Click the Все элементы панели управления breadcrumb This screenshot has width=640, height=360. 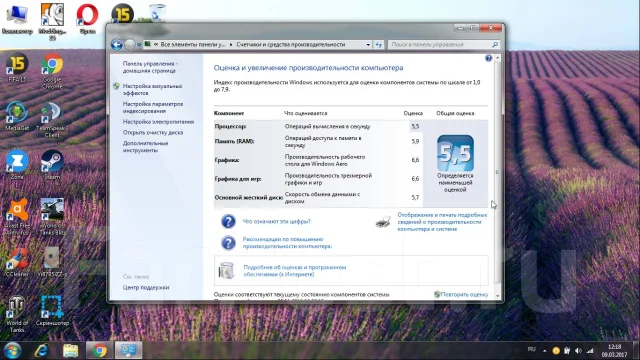click(193, 44)
